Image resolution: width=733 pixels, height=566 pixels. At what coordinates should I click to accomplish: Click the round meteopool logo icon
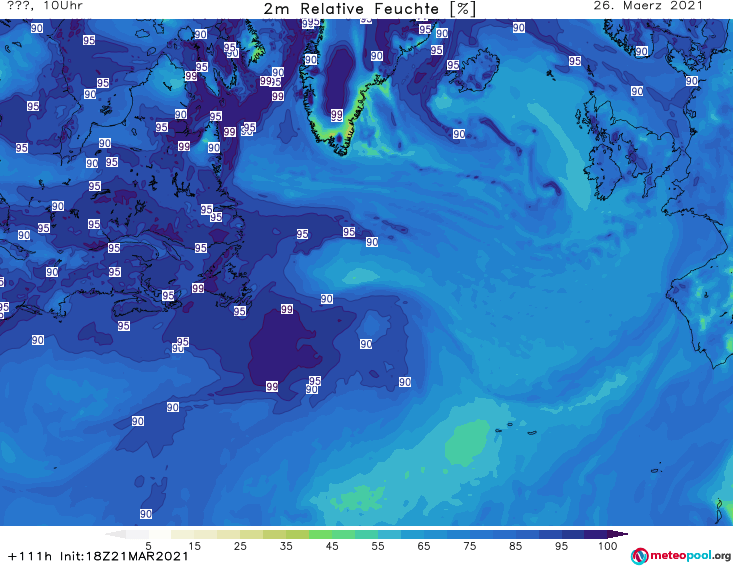pos(640,556)
